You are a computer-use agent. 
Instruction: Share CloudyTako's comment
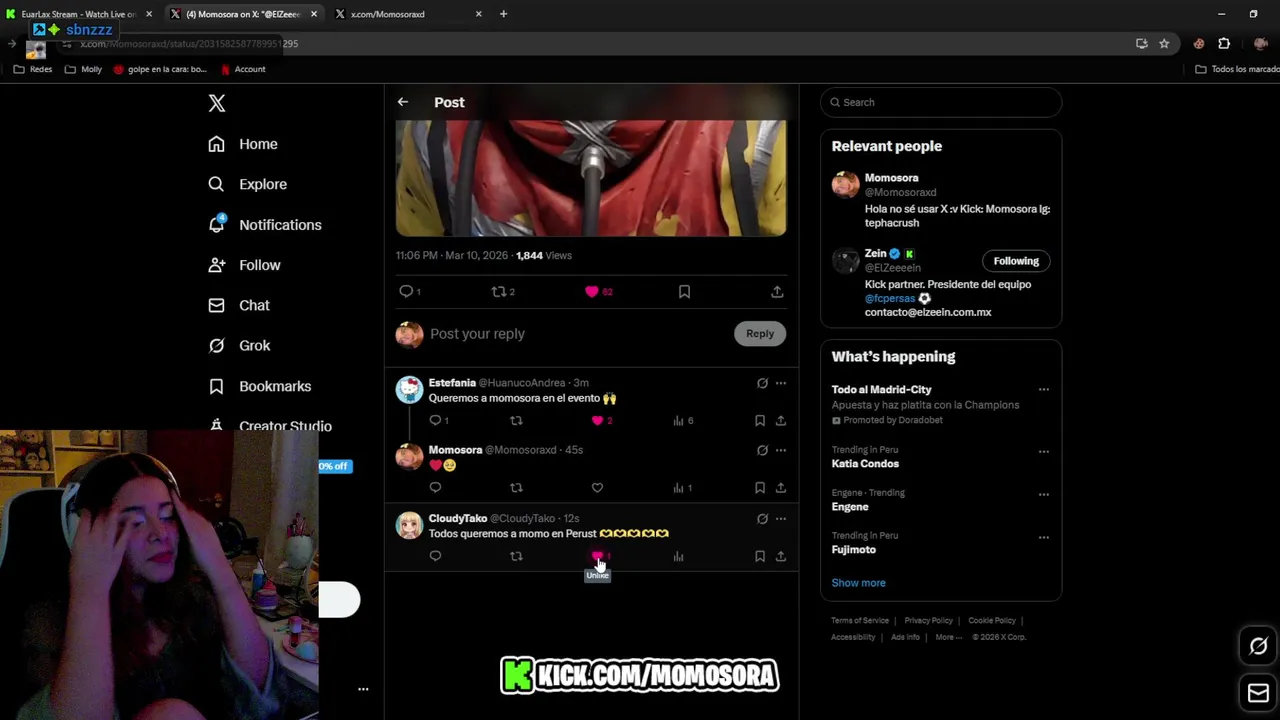[x=781, y=556]
